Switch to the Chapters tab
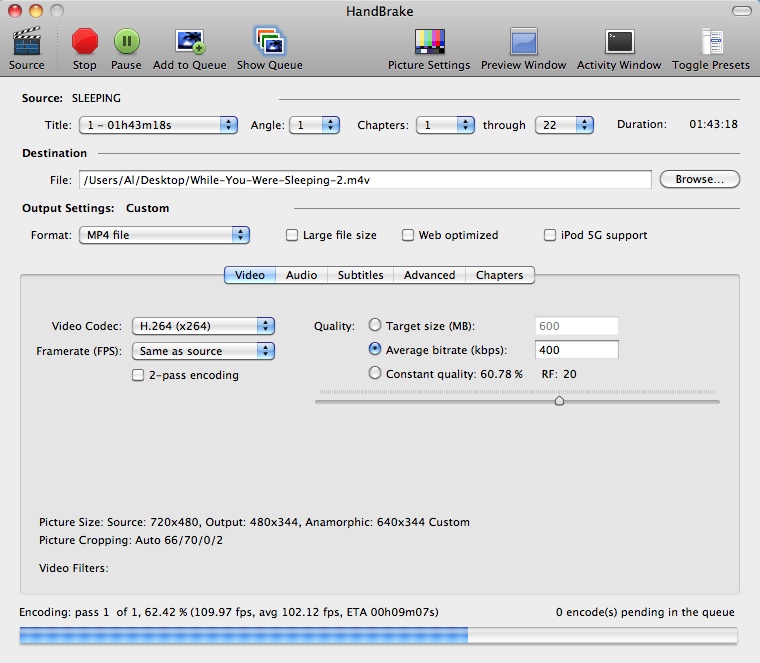The width and height of the screenshot is (760, 663). pyautogui.click(x=500, y=275)
